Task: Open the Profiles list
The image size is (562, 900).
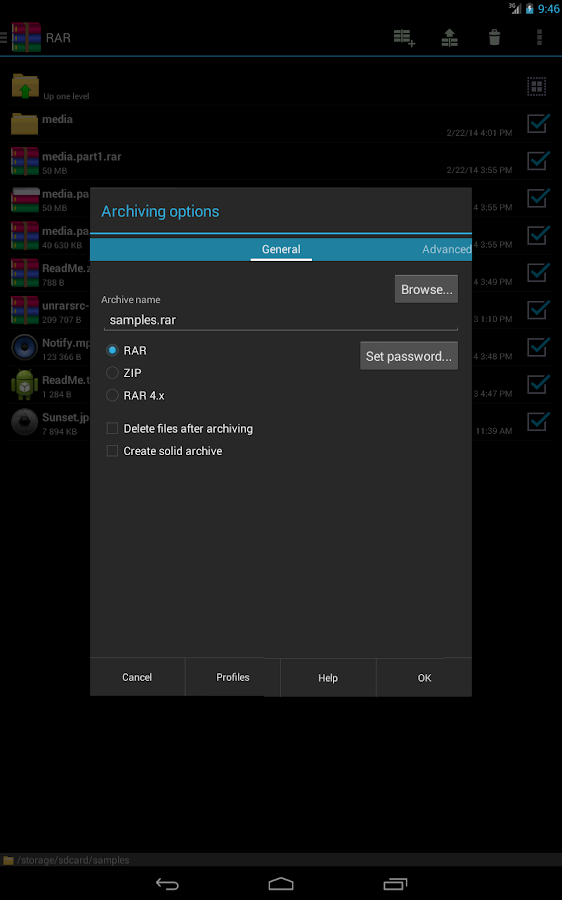Action: tap(232, 677)
